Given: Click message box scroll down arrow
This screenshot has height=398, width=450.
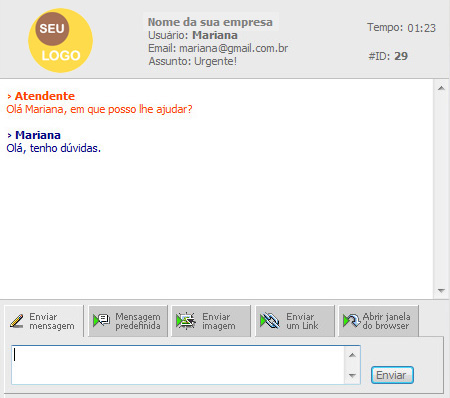Looking at the screenshot, I should tap(352, 376).
